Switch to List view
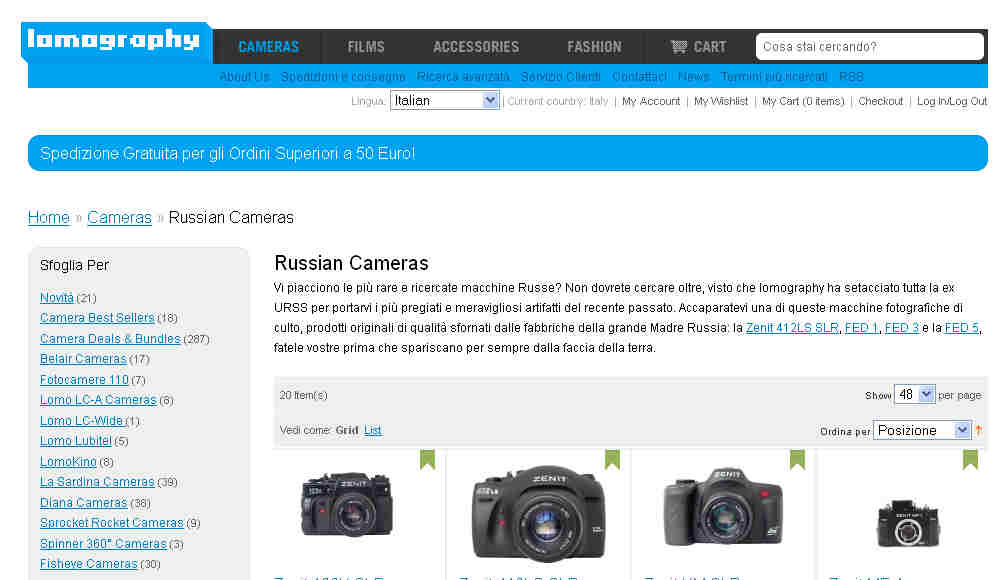Image resolution: width=994 pixels, height=580 pixels. [x=373, y=430]
